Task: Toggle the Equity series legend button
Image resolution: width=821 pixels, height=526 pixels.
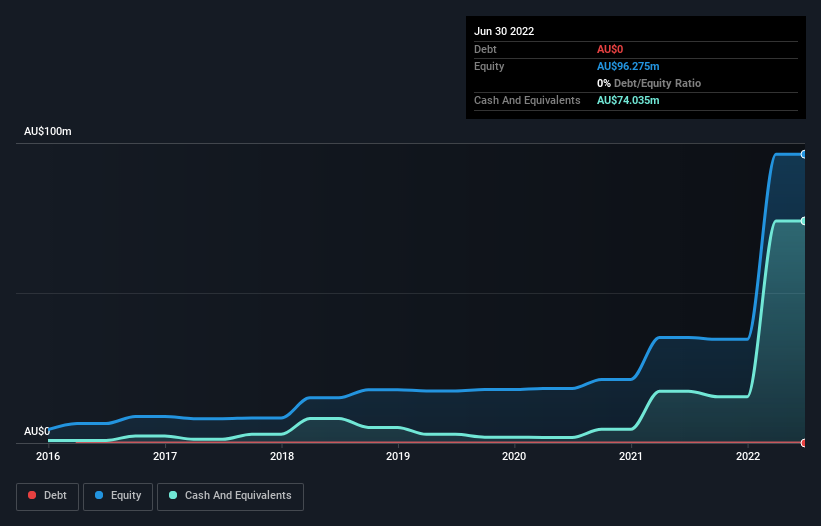Action: click(x=118, y=496)
